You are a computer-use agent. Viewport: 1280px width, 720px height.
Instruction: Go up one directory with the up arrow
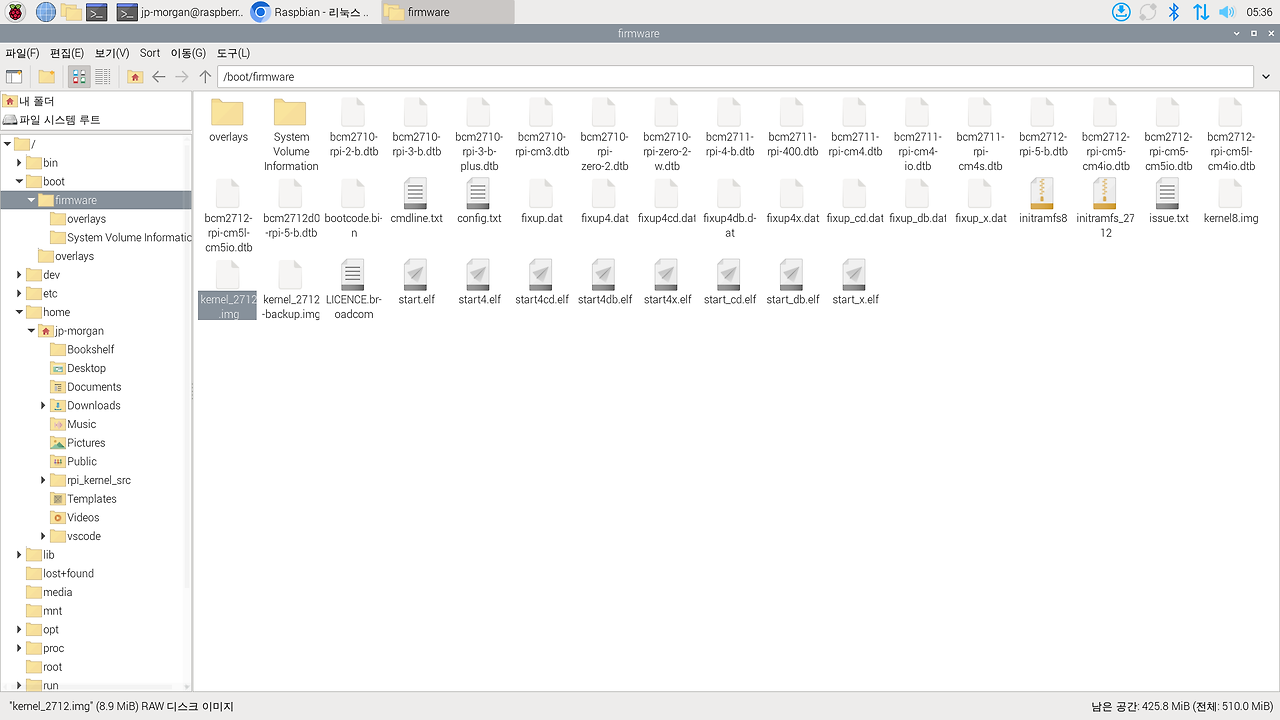[x=205, y=76]
